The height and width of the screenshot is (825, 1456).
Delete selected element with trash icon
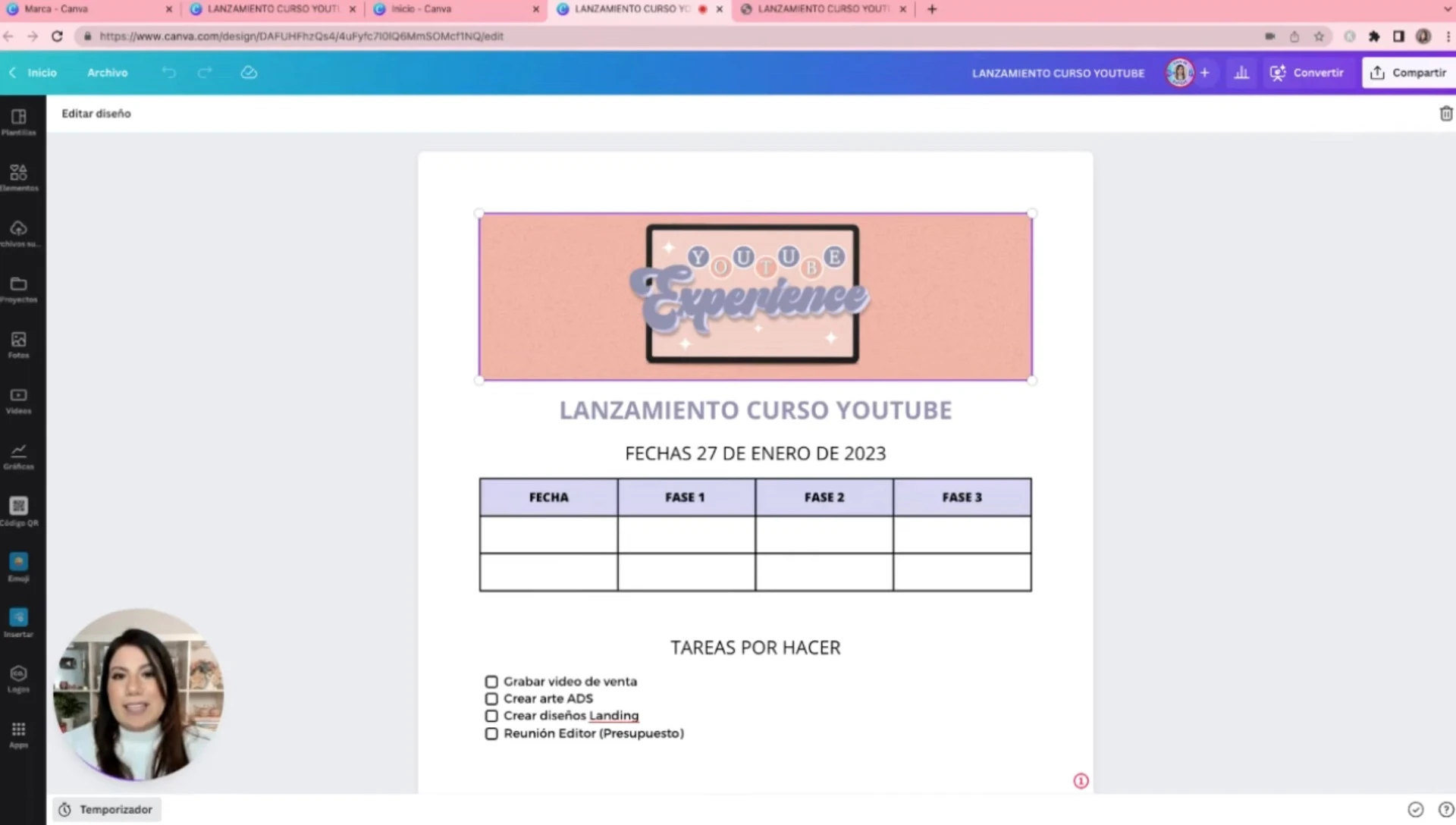pyautogui.click(x=1446, y=114)
